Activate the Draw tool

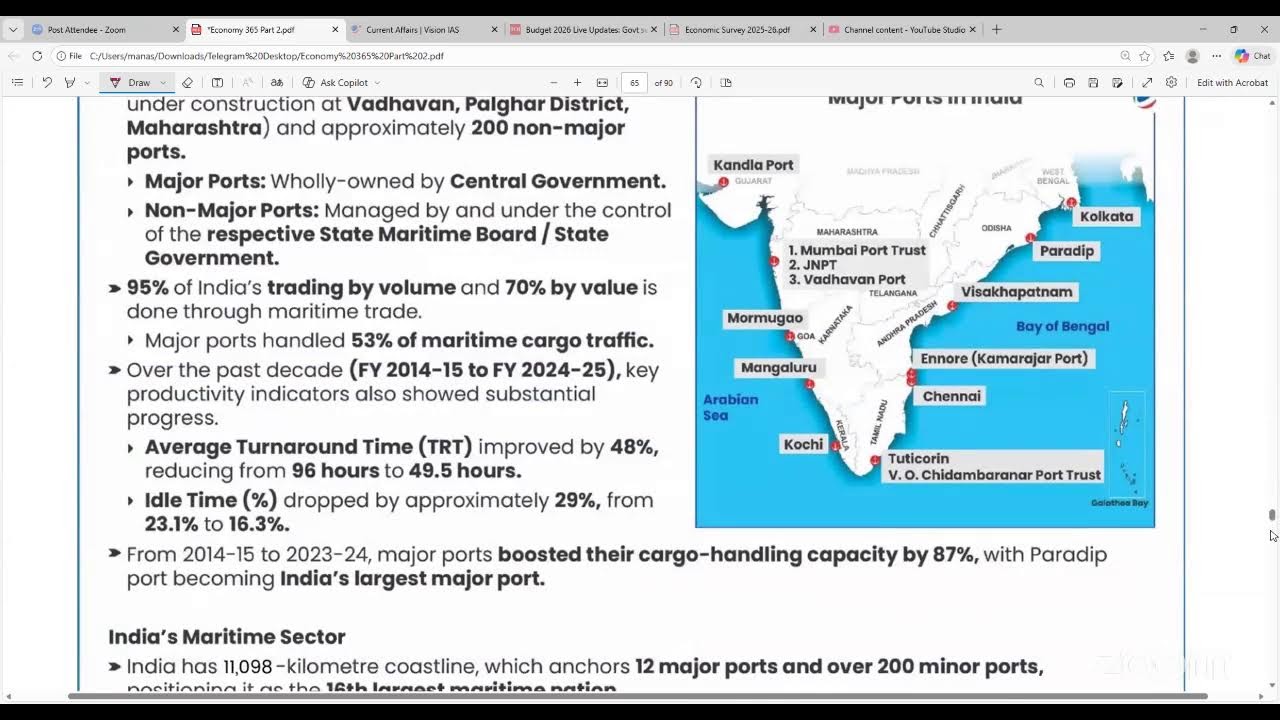131,83
